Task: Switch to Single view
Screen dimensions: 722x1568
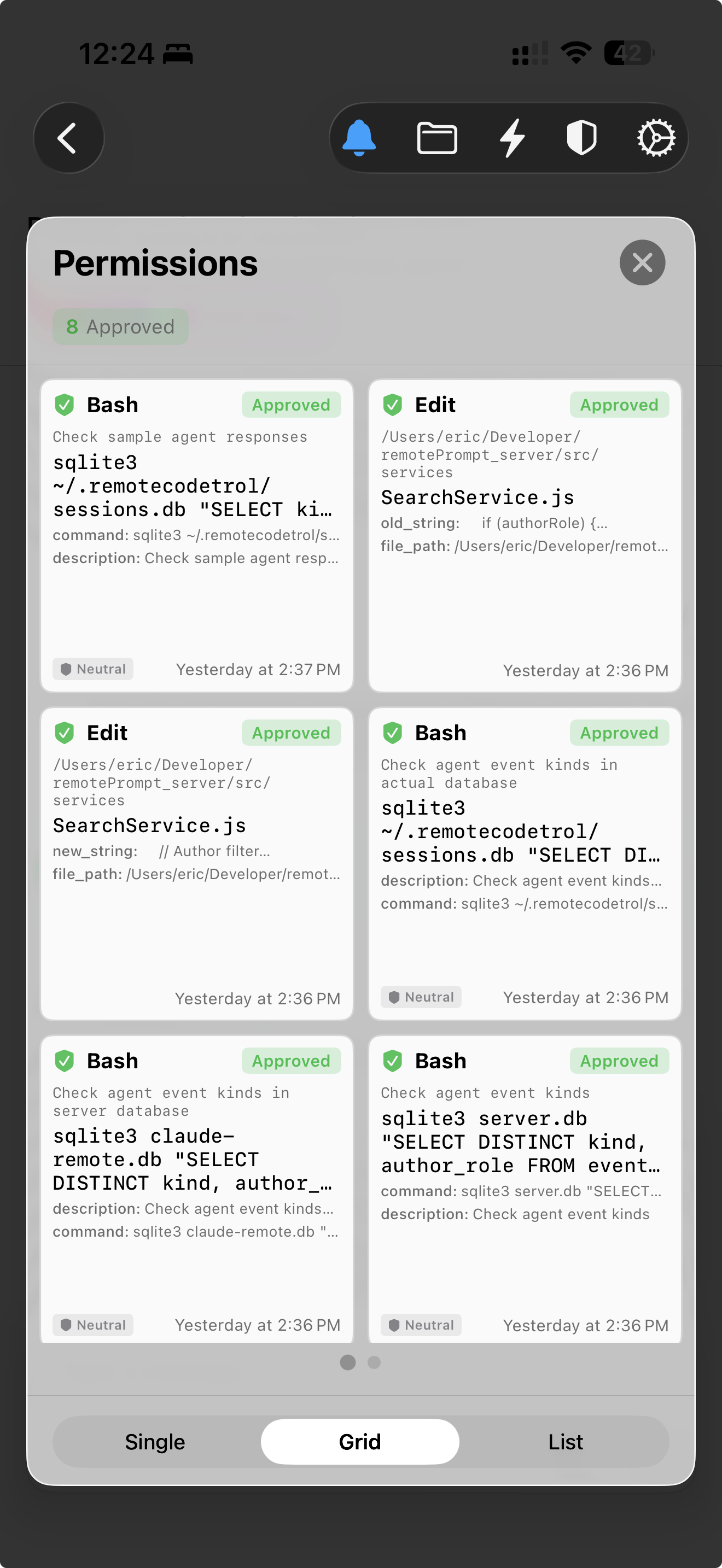Action: [155, 1442]
